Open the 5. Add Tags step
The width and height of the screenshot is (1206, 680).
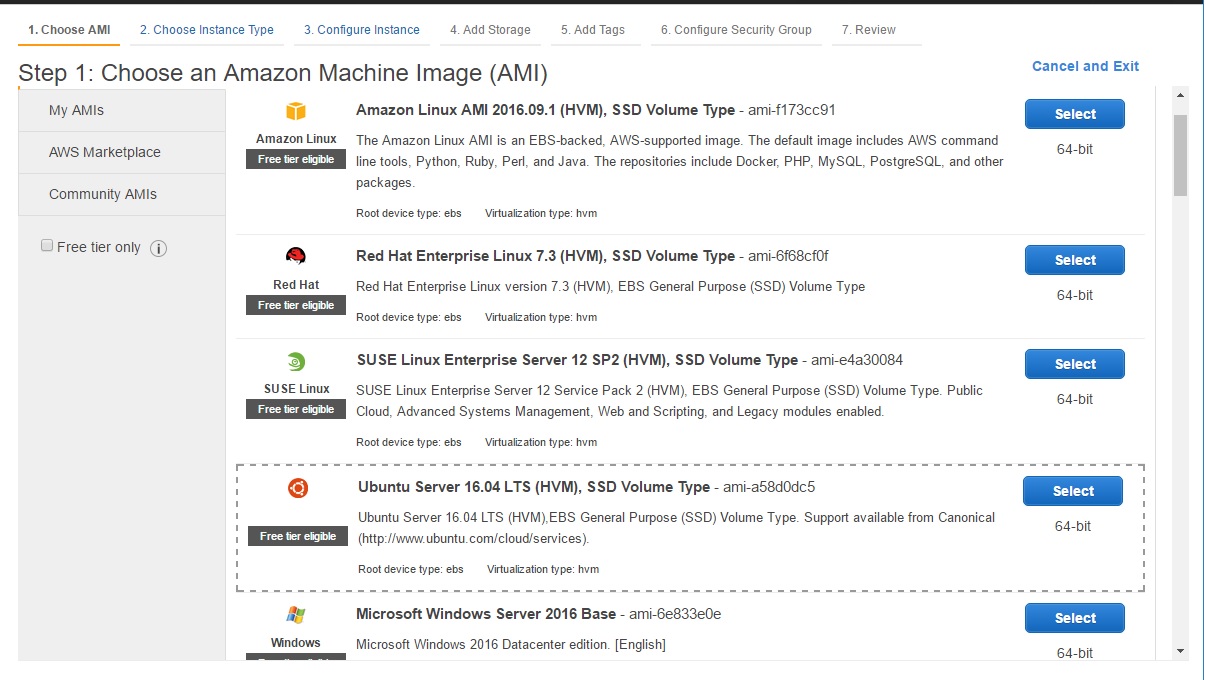coord(593,30)
